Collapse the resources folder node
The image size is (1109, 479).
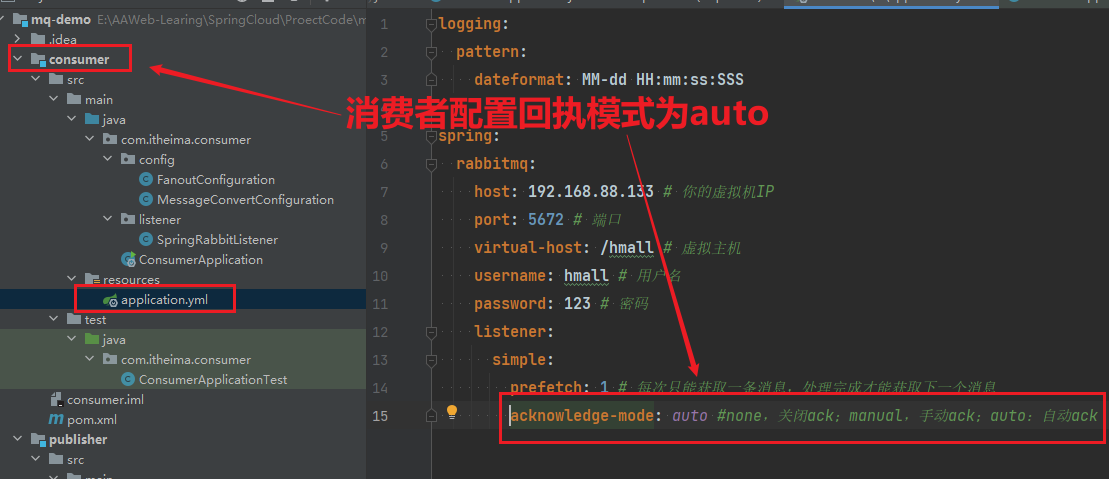click(71, 279)
